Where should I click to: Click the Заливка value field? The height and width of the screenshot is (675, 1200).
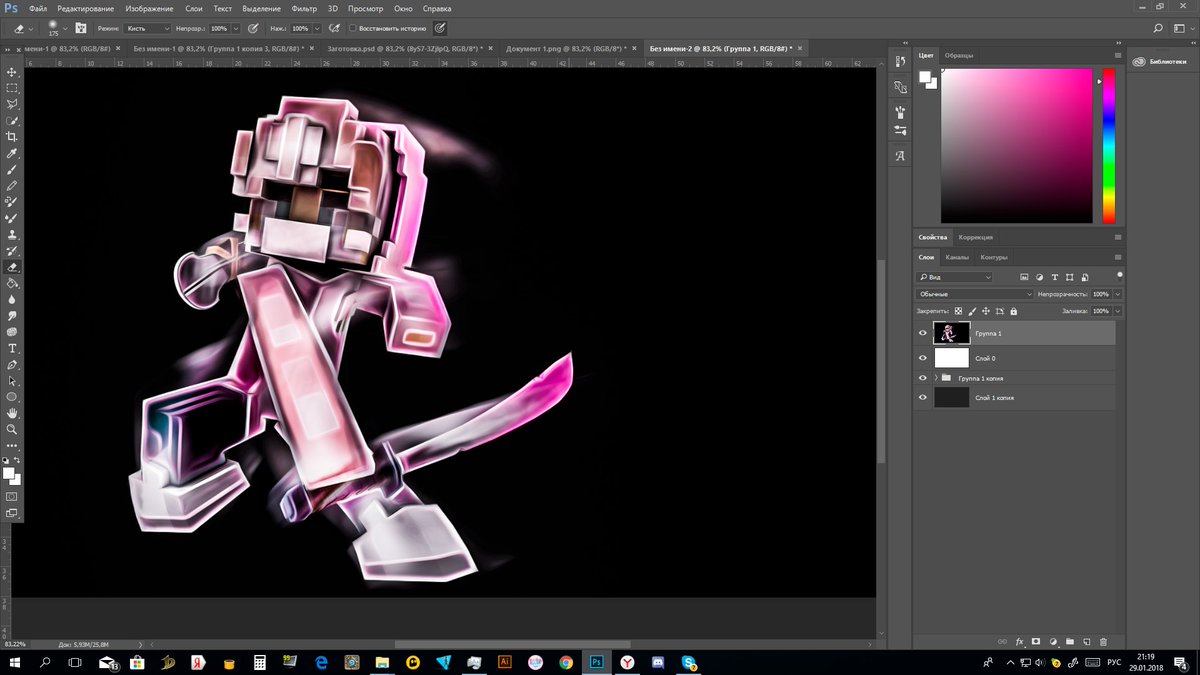tap(1100, 311)
